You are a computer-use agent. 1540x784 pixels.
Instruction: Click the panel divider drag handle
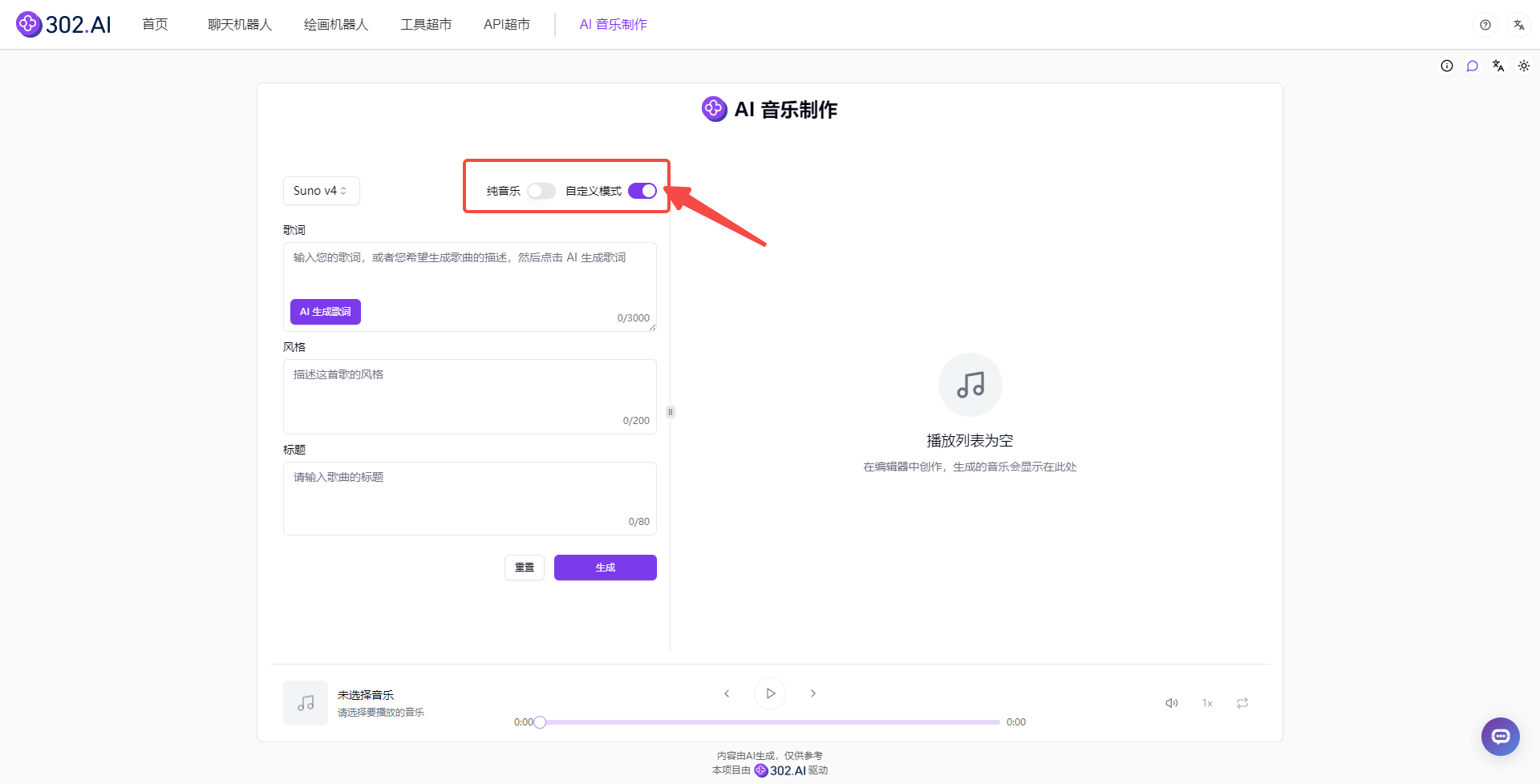[x=671, y=412]
